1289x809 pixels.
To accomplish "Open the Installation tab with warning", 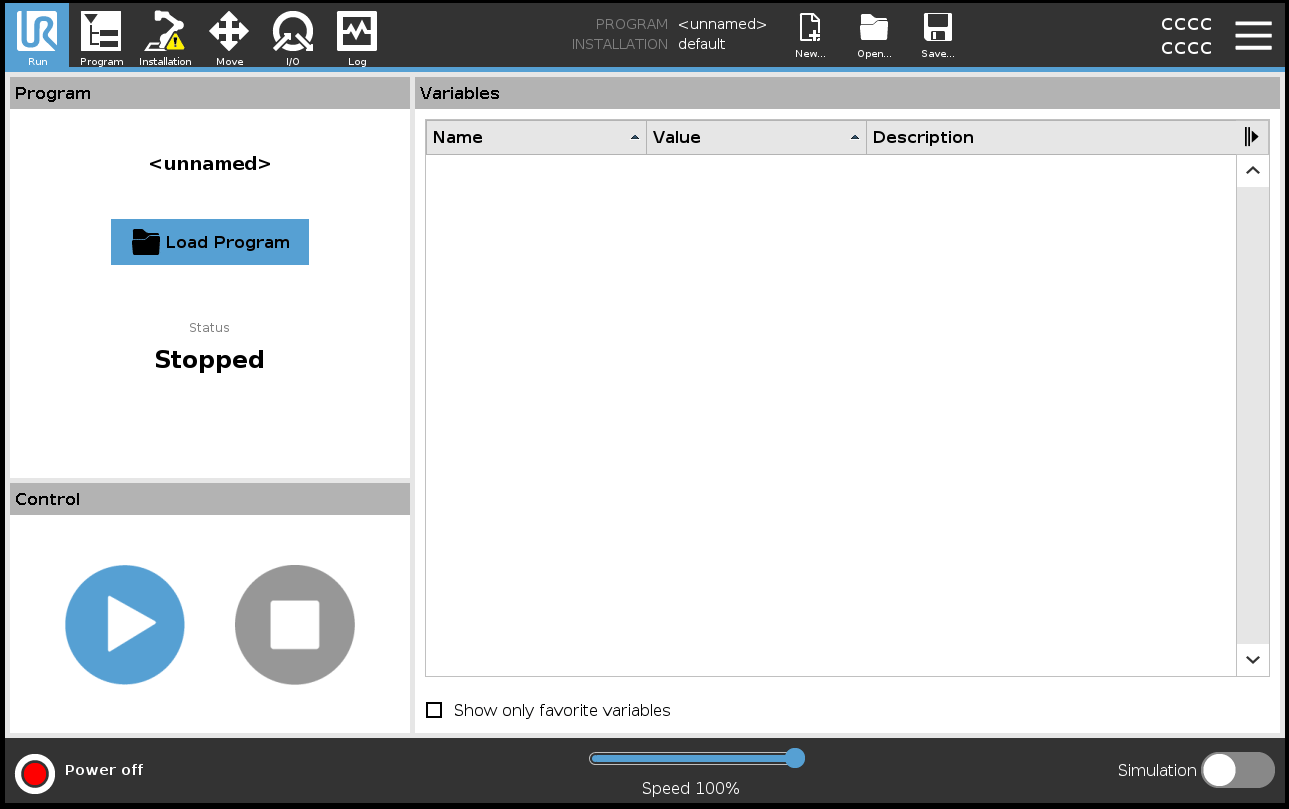I will [165, 36].
